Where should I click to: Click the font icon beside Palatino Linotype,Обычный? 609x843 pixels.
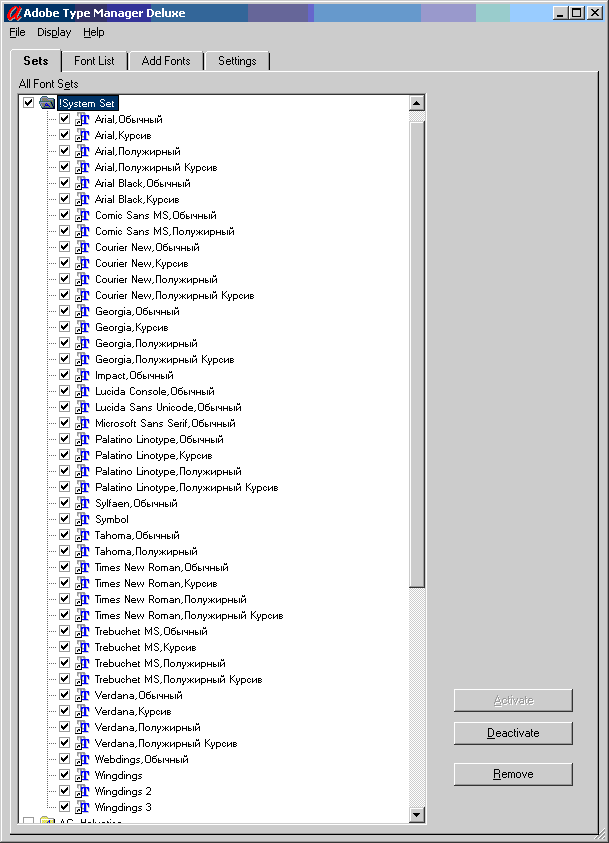click(82, 439)
